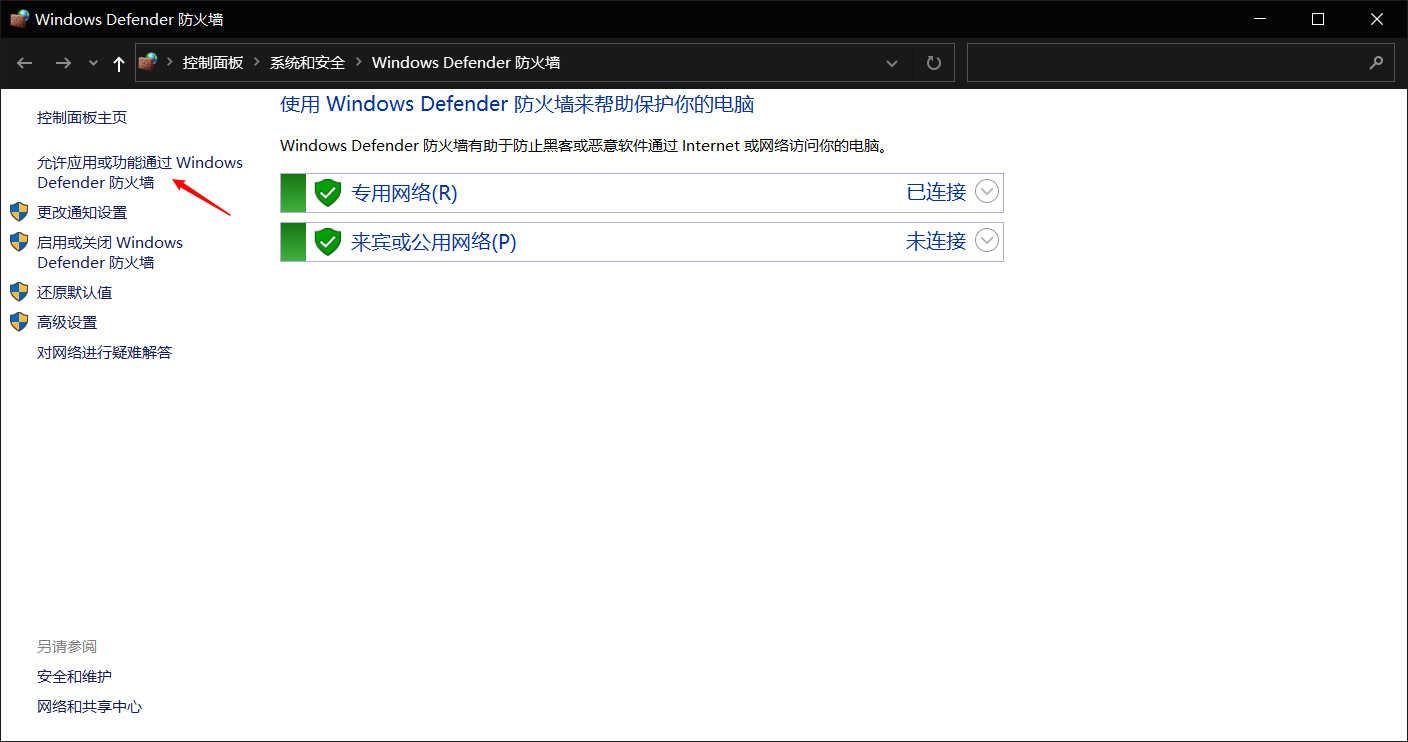Click the 还原默认值 link
The image size is (1408, 742).
pyautogui.click(x=74, y=292)
